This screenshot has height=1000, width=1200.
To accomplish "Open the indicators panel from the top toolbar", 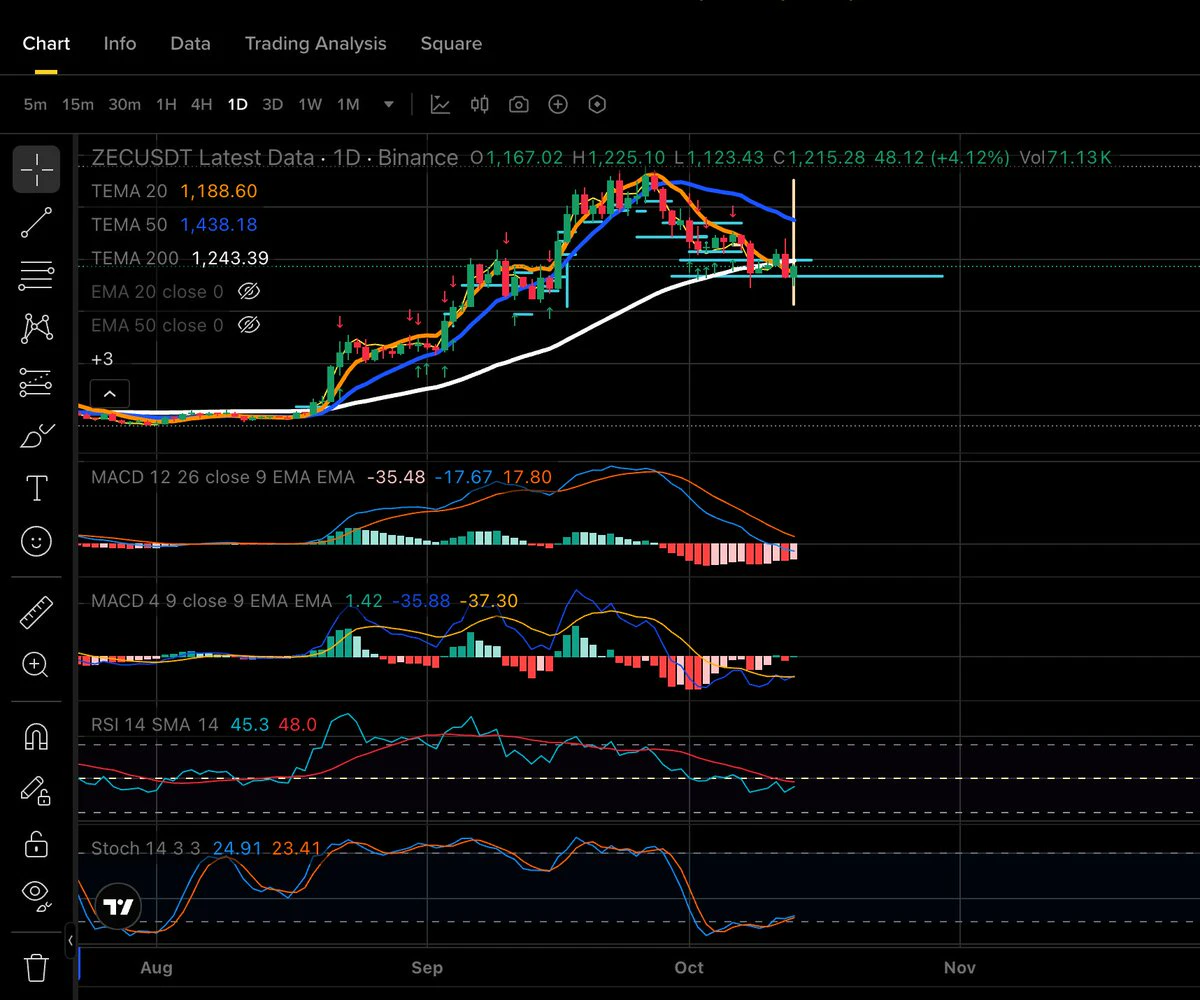I will (440, 104).
